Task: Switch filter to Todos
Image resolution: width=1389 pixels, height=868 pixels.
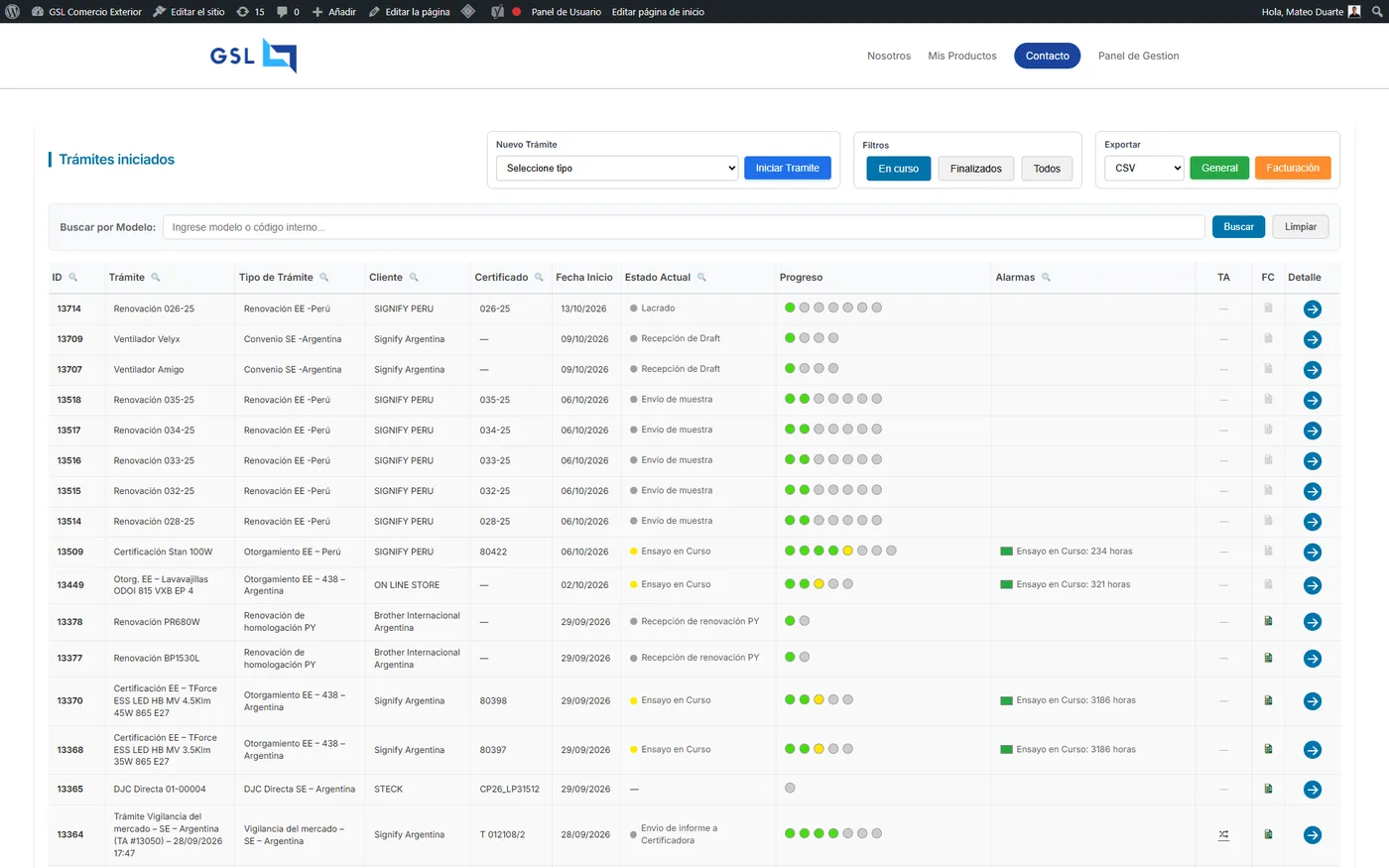Action: pyautogui.click(x=1047, y=169)
